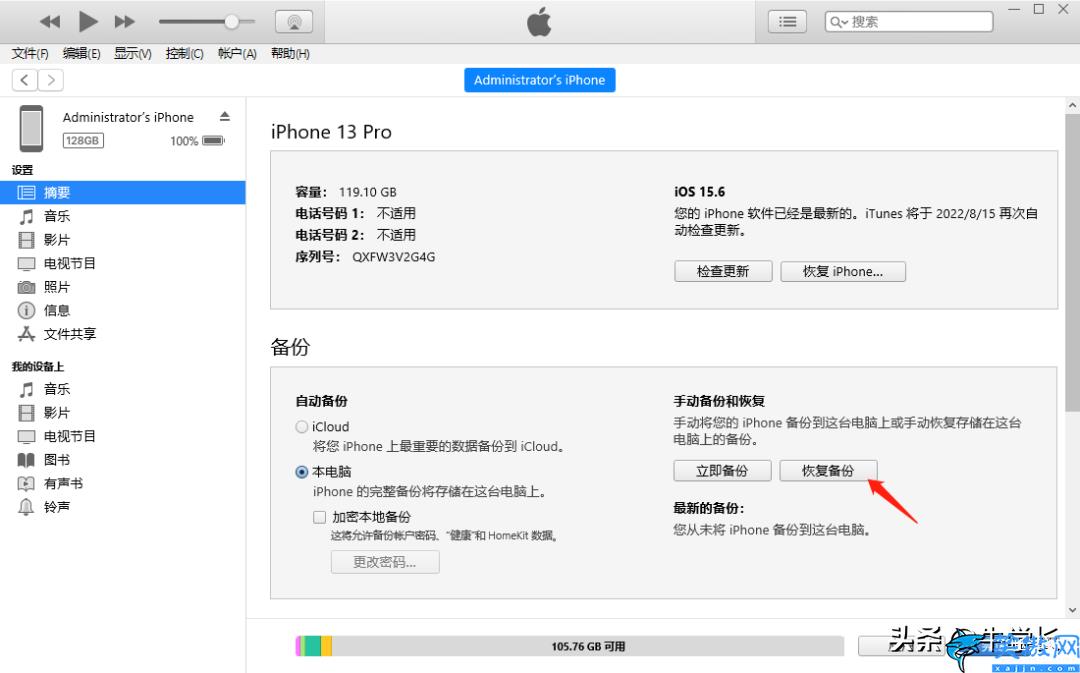Open the 控制(C) menu
The image size is (1080, 673).
[x=185, y=54]
